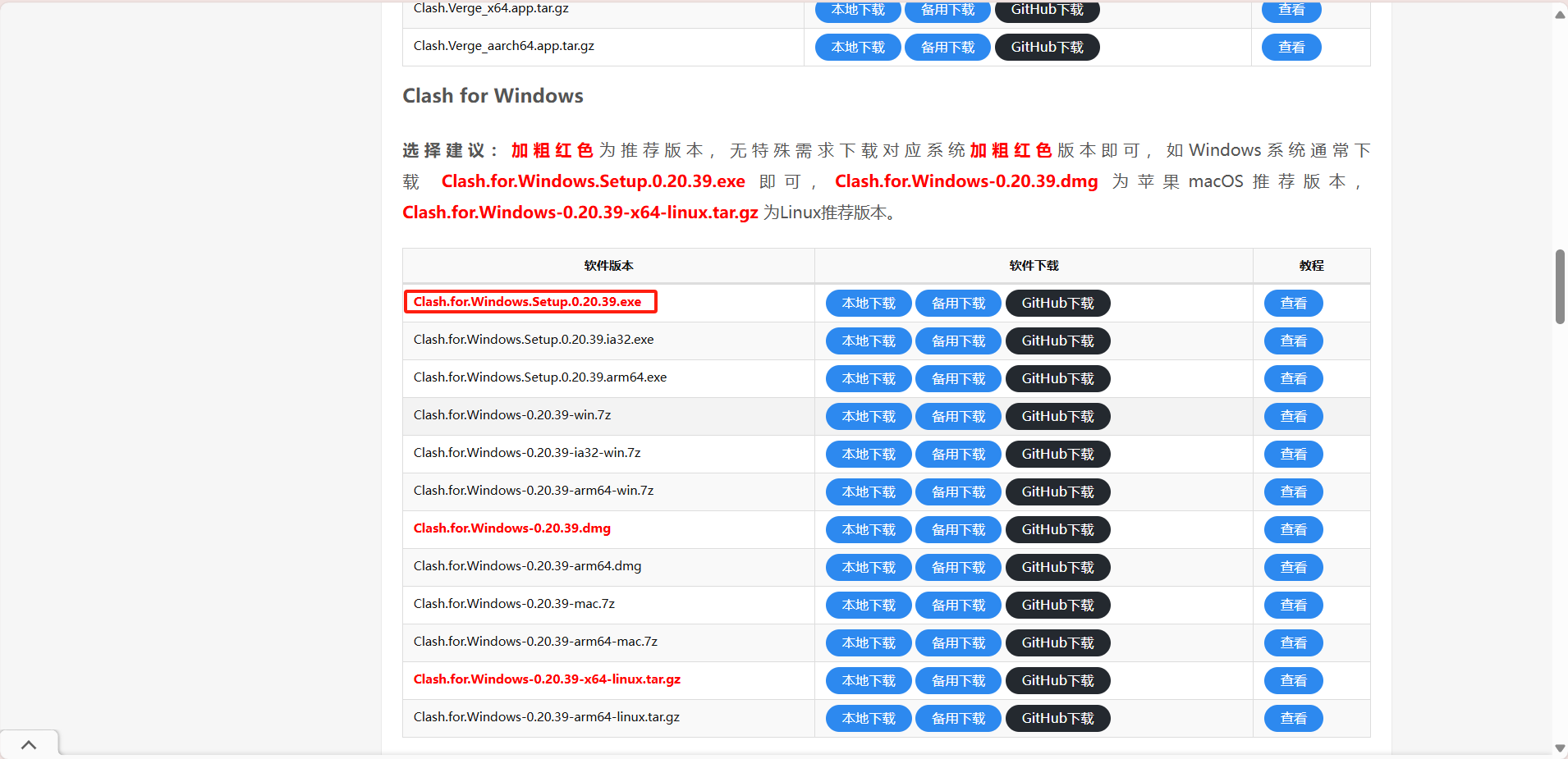The height and width of the screenshot is (759, 1568).
Task: Click GitHub下载 for 0.20.39-arm64.dmg
Action: [x=1057, y=568]
